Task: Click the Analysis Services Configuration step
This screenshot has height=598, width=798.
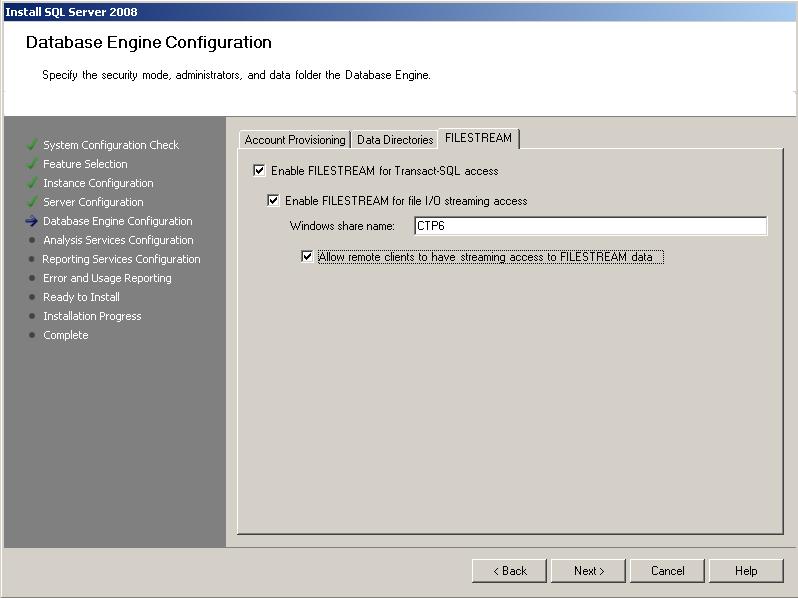Action: pyautogui.click(x=118, y=240)
